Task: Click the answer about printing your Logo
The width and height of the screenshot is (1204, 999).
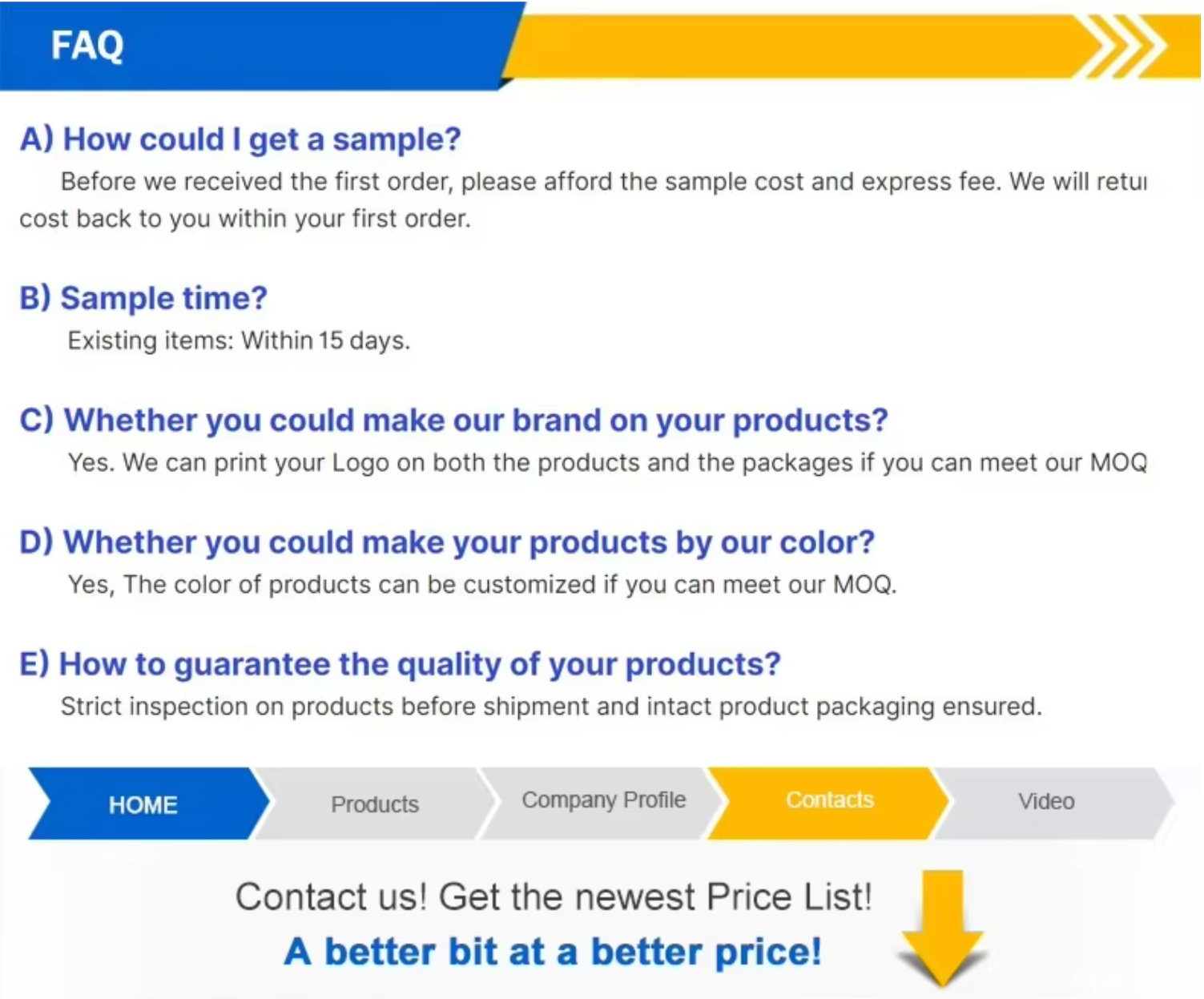Action: (x=607, y=463)
